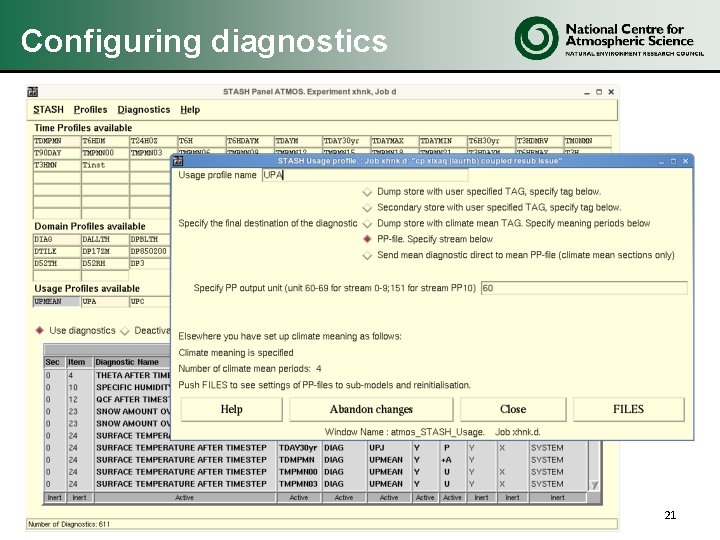720x540 pixels.
Task: Maximize the STASH Usage profile dialog
Action: (x=673, y=161)
